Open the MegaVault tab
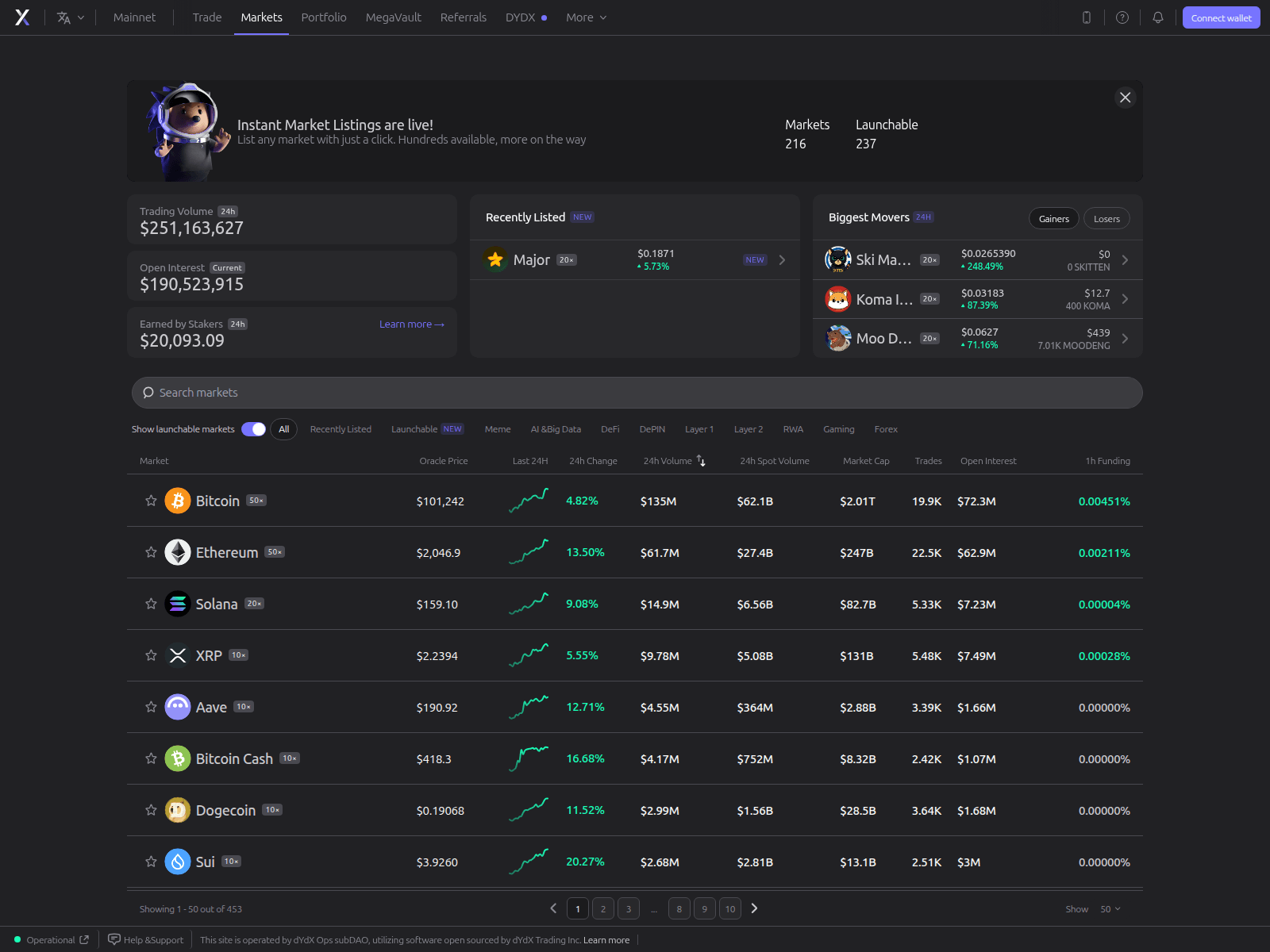Viewport: 1270px width, 952px height. [x=393, y=17]
